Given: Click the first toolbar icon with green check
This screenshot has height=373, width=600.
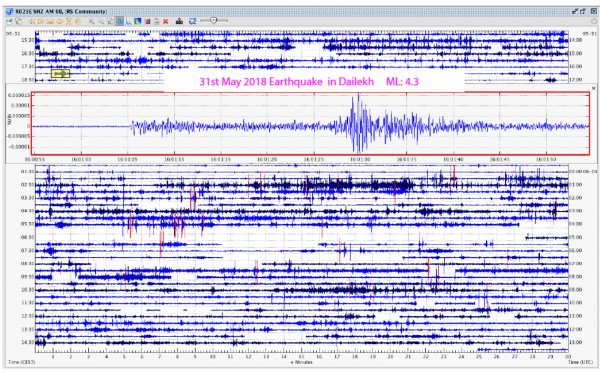Looking at the screenshot, I should [x=9, y=21].
